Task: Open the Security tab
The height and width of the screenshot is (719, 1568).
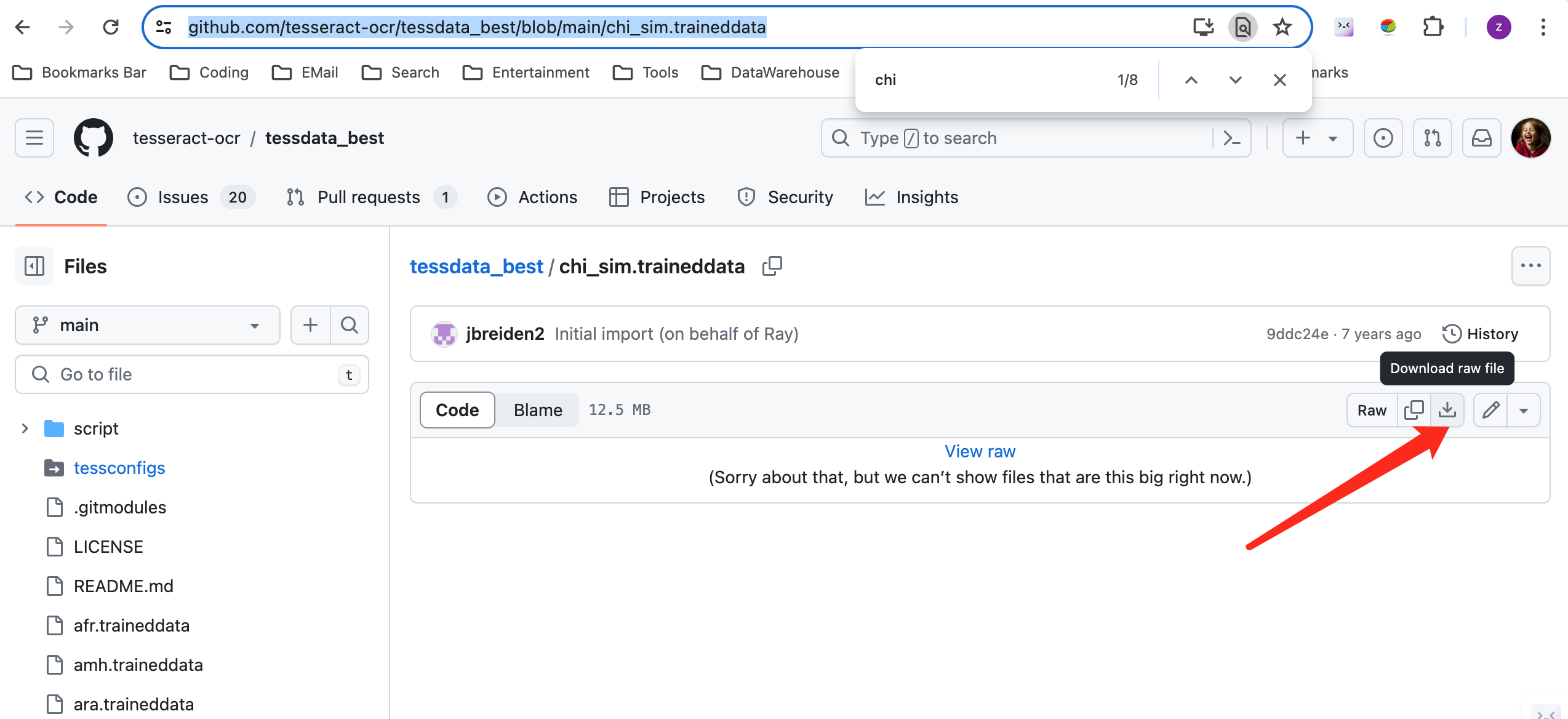Action: click(785, 197)
